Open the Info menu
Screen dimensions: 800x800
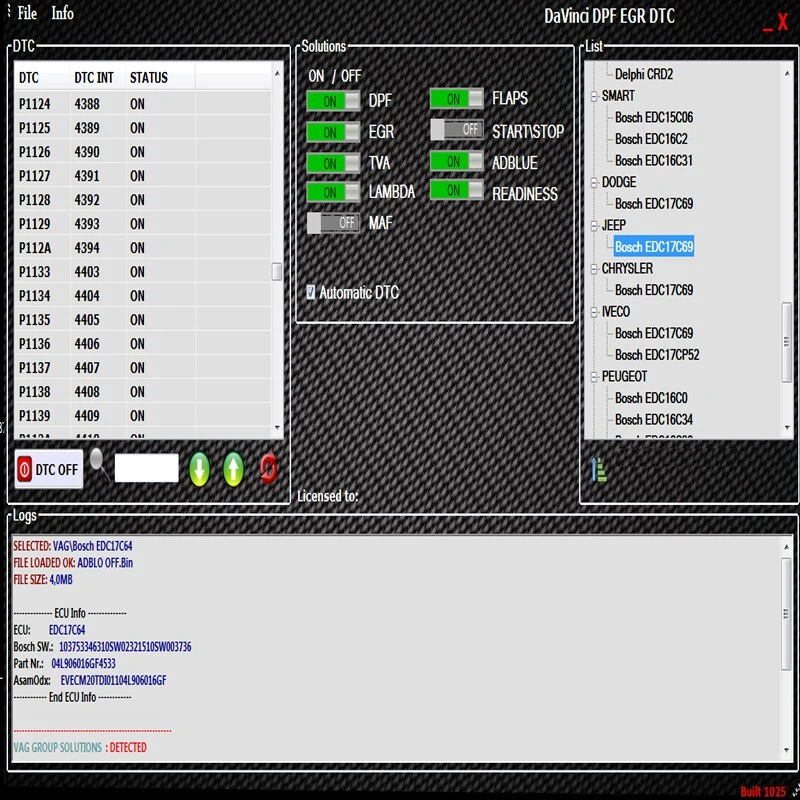[62, 13]
